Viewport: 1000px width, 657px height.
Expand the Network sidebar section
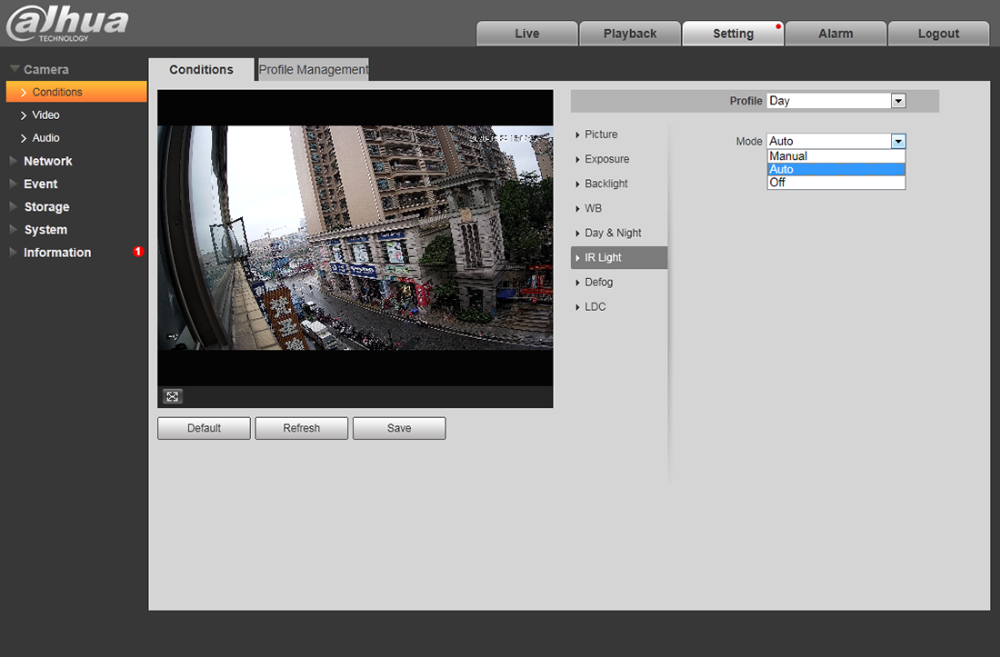pyautogui.click(x=48, y=161)
